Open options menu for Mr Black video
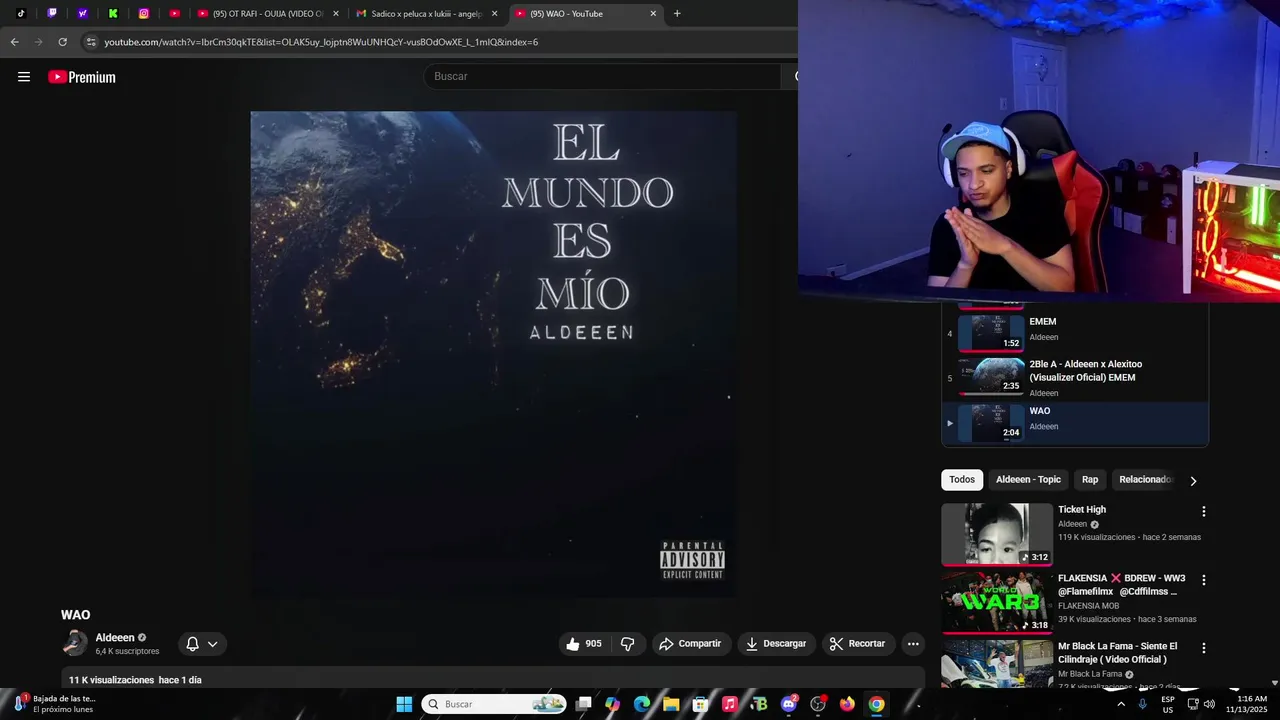The image size is (1280, 720). 1204,648
